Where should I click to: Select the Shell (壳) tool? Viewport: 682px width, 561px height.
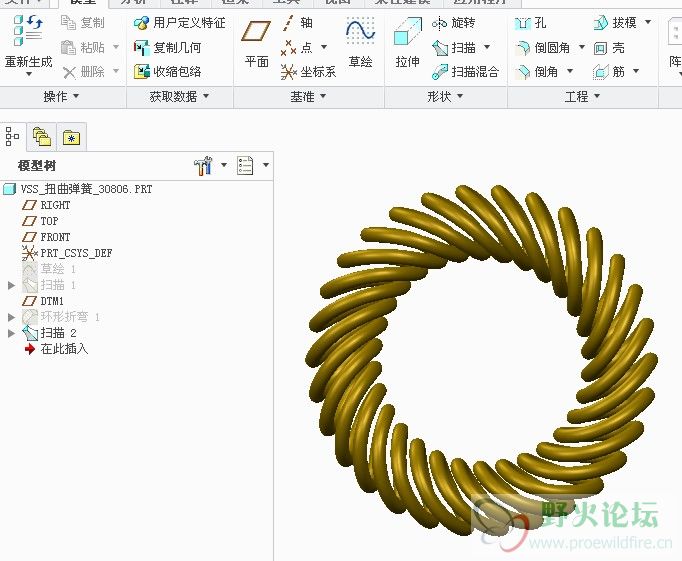click(x=609, y=47)
